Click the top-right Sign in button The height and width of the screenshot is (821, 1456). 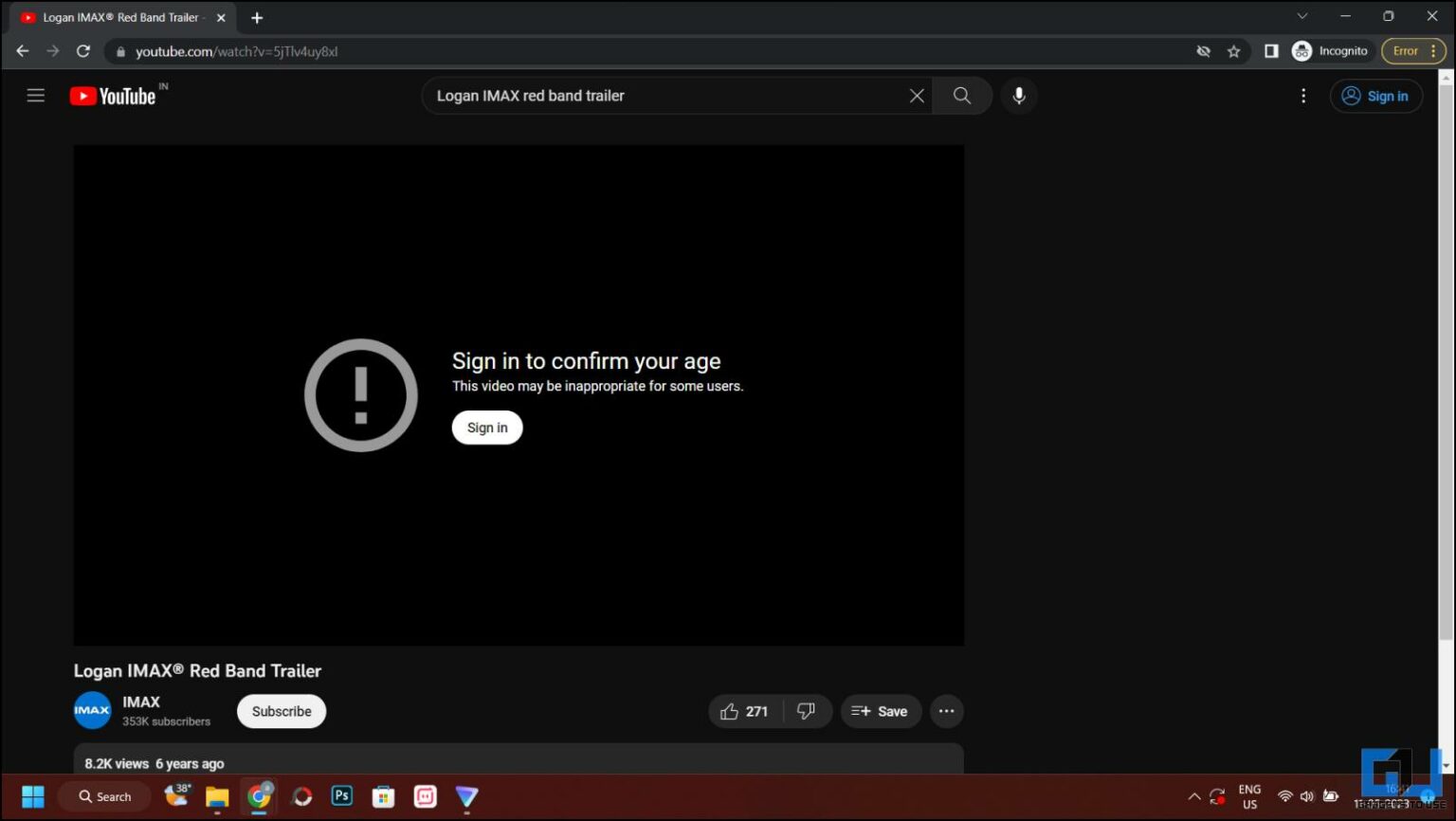[1375, 96]
